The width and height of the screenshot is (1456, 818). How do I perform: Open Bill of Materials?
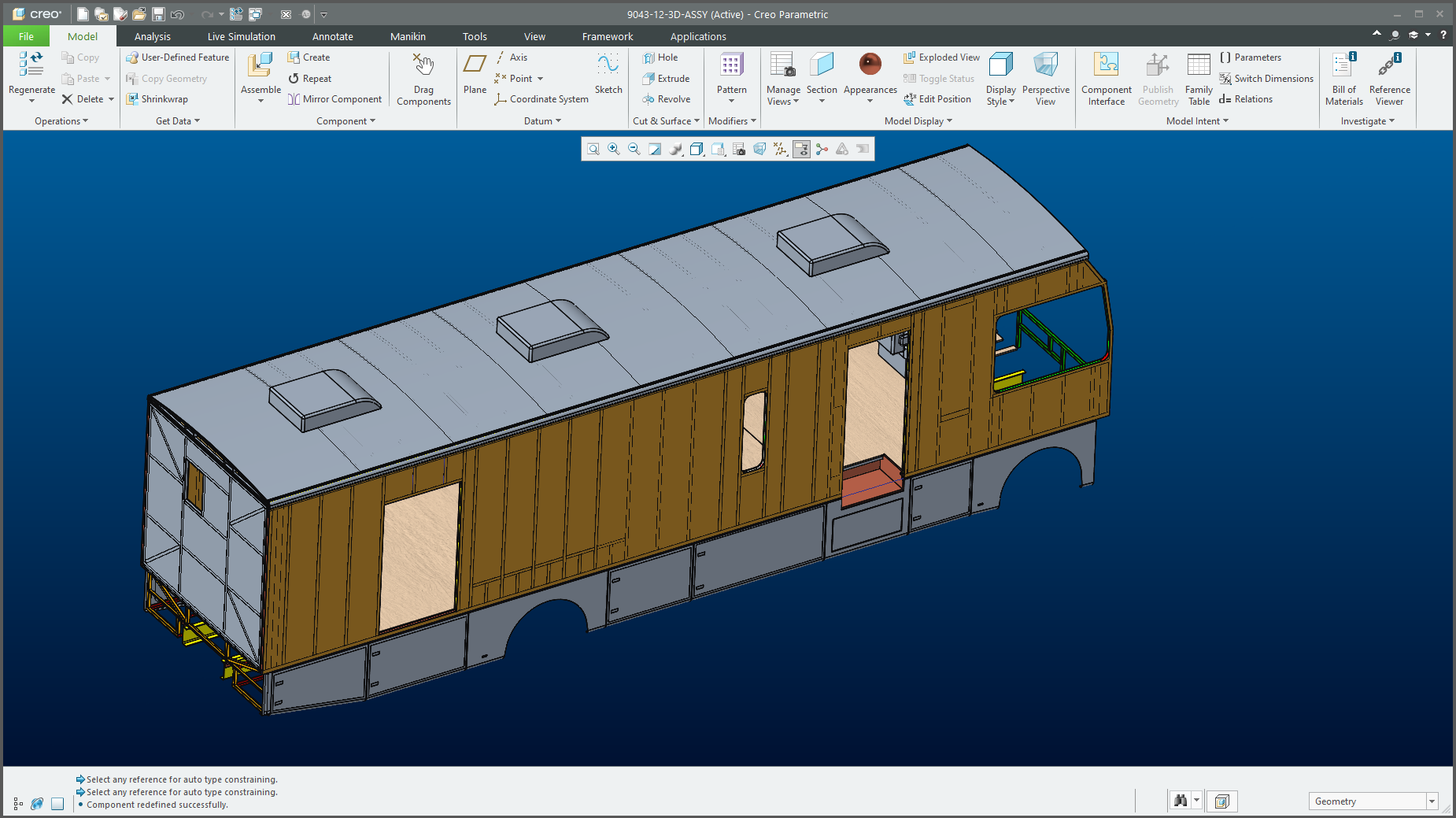(1344, 80)
